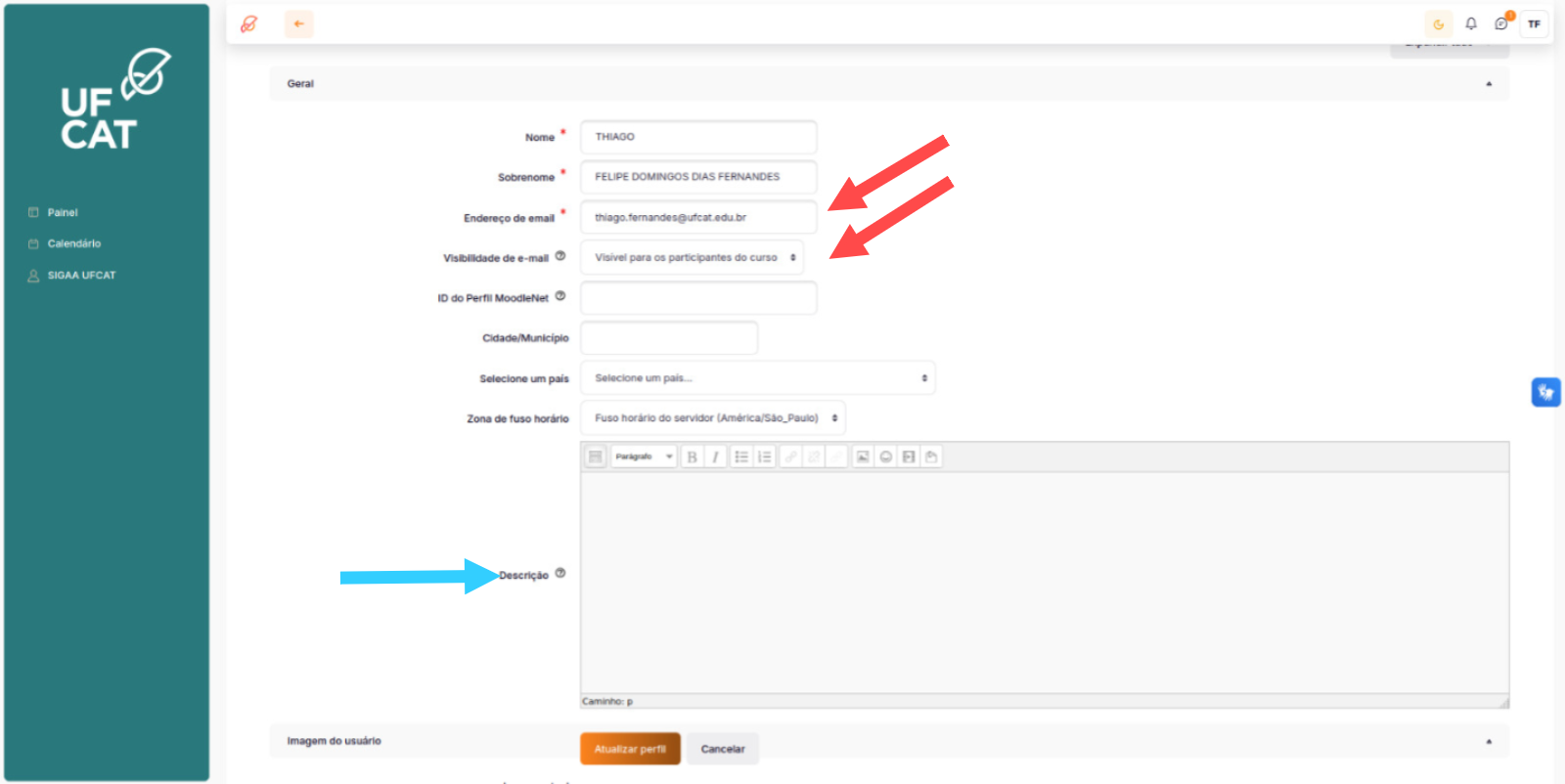This screenshot has height=784, width=1565.
Task: Click the manage files icon in editor
Action: pyautogui.click(x=931, y=457)
